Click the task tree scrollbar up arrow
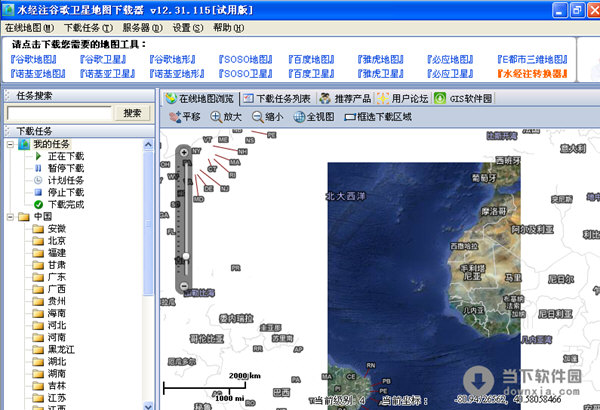 click(148, 144)
